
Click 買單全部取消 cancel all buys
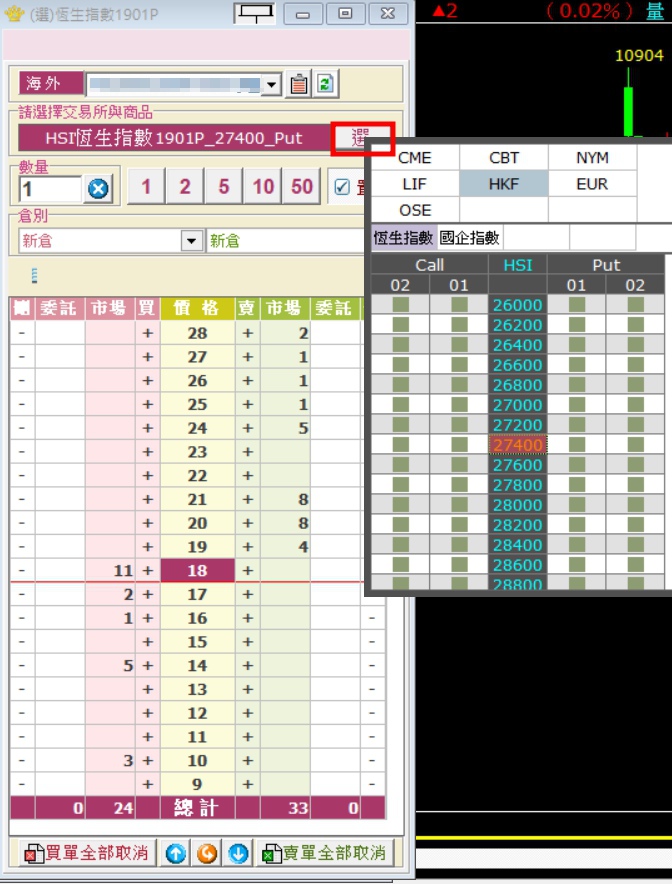[89, 854]
